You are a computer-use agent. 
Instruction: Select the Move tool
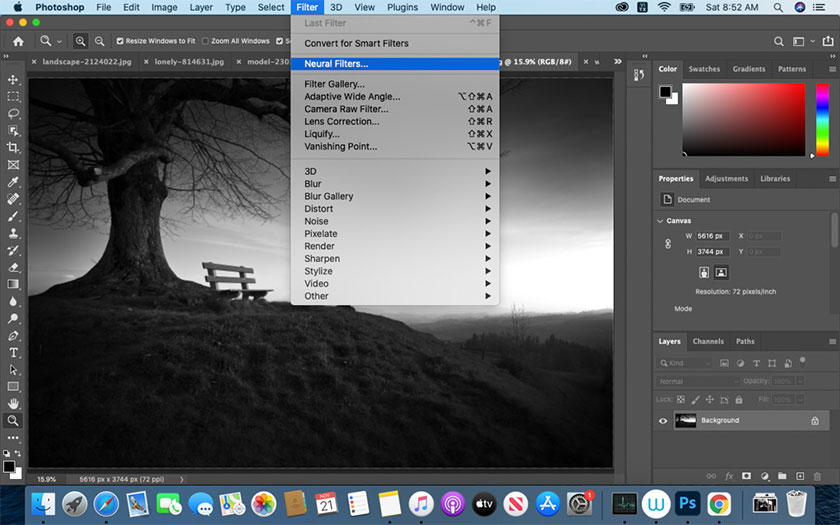coord(13,80)
